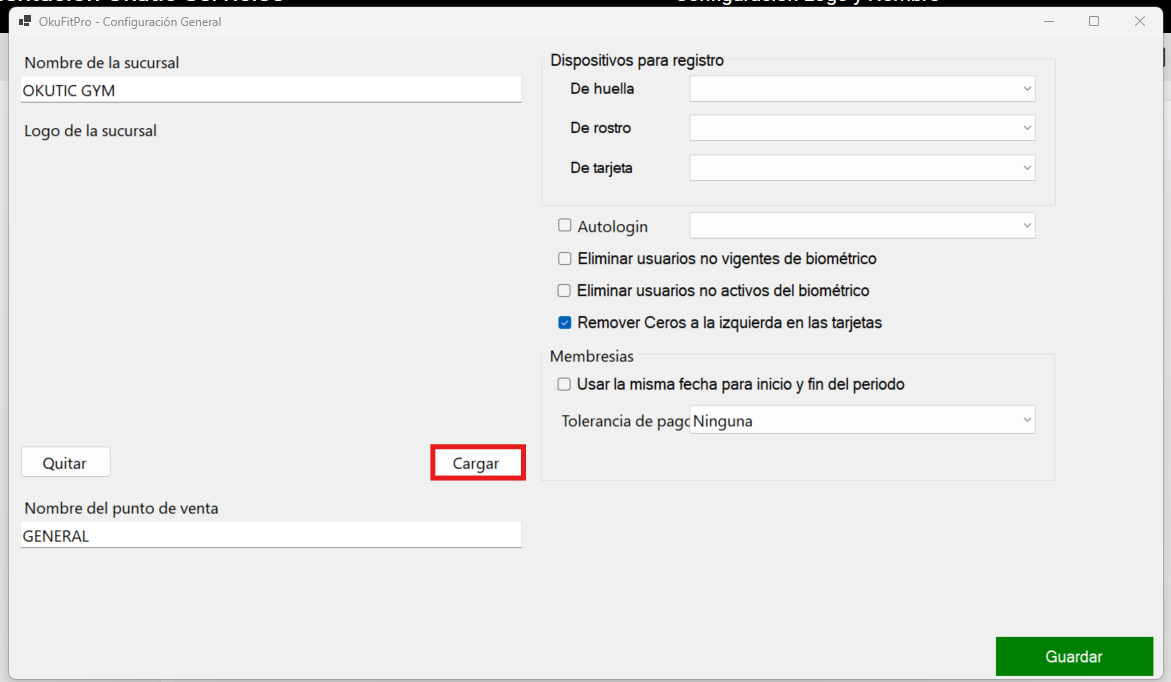Click the OkuFitPro app icon in title bar
This screenshot has height=682, width=1171.
25,21
